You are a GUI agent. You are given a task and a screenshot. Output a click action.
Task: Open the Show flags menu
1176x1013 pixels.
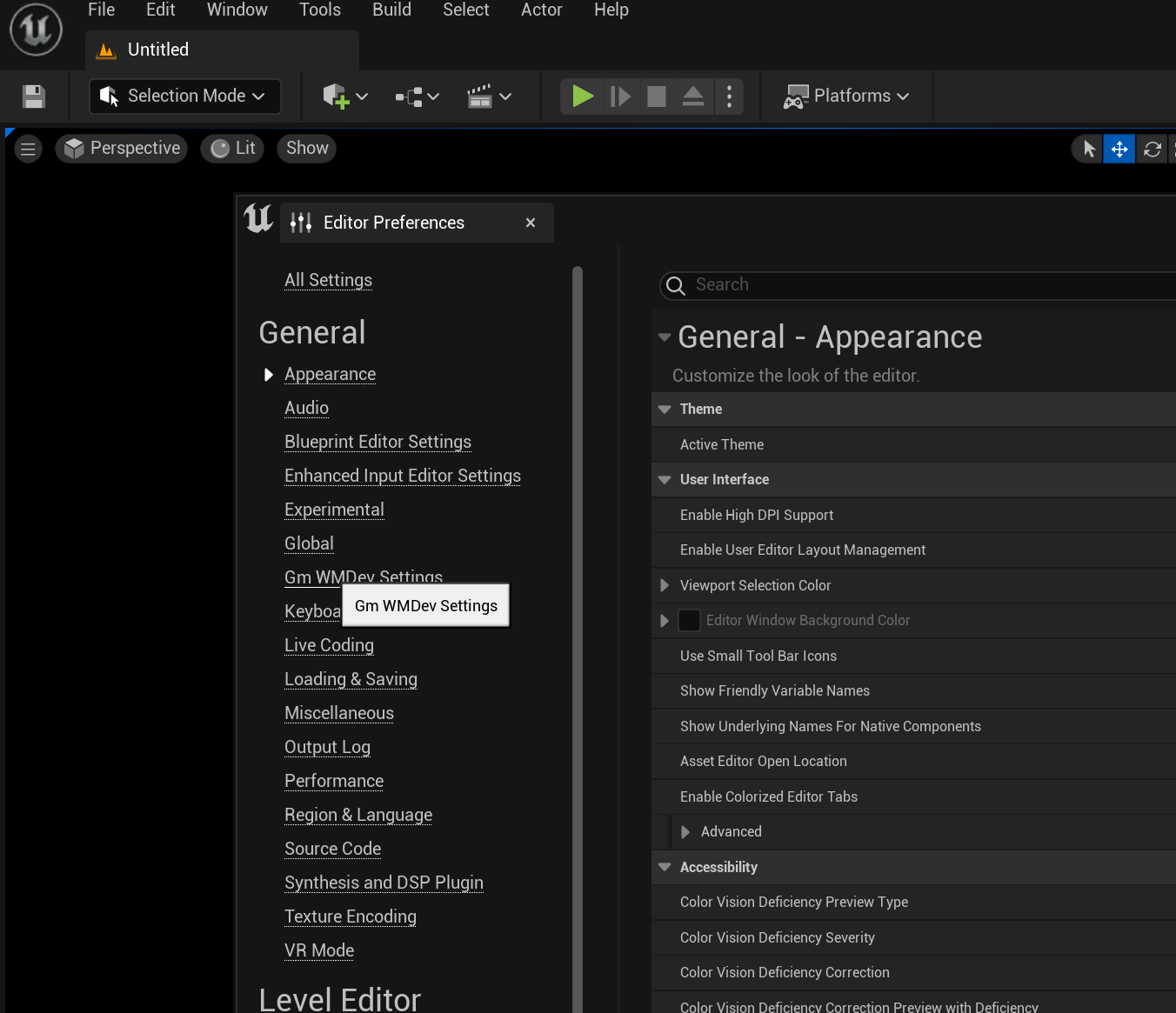tap(307, 149)
